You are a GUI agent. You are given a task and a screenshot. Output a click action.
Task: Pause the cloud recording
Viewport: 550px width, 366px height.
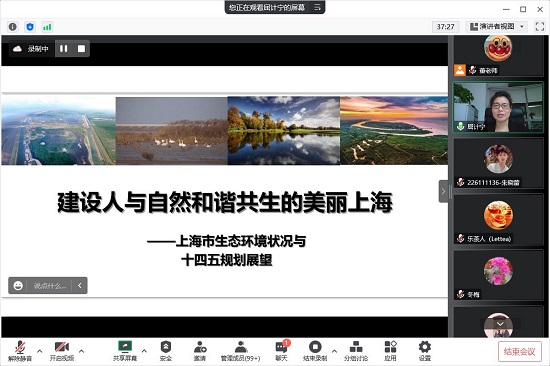point(63,48)
